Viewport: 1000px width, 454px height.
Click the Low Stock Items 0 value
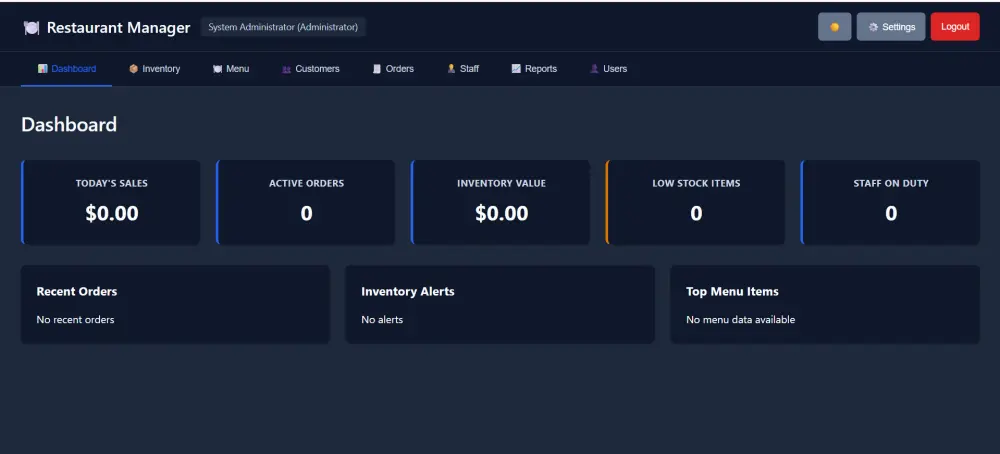(x=696, y=213)
